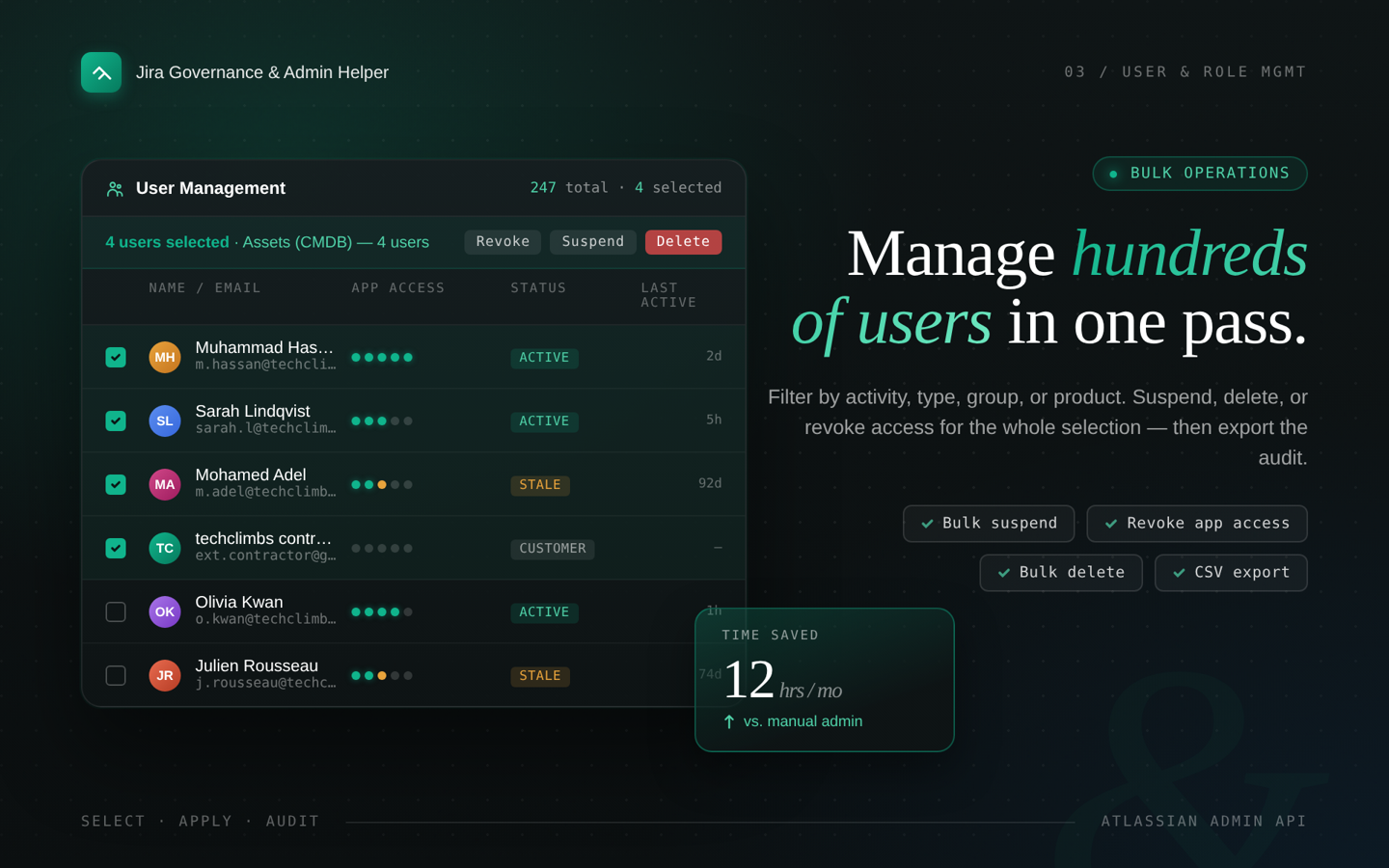Click the name Olivia Kwan
This screenshot has width=1389, height=868.
(239, 602)
